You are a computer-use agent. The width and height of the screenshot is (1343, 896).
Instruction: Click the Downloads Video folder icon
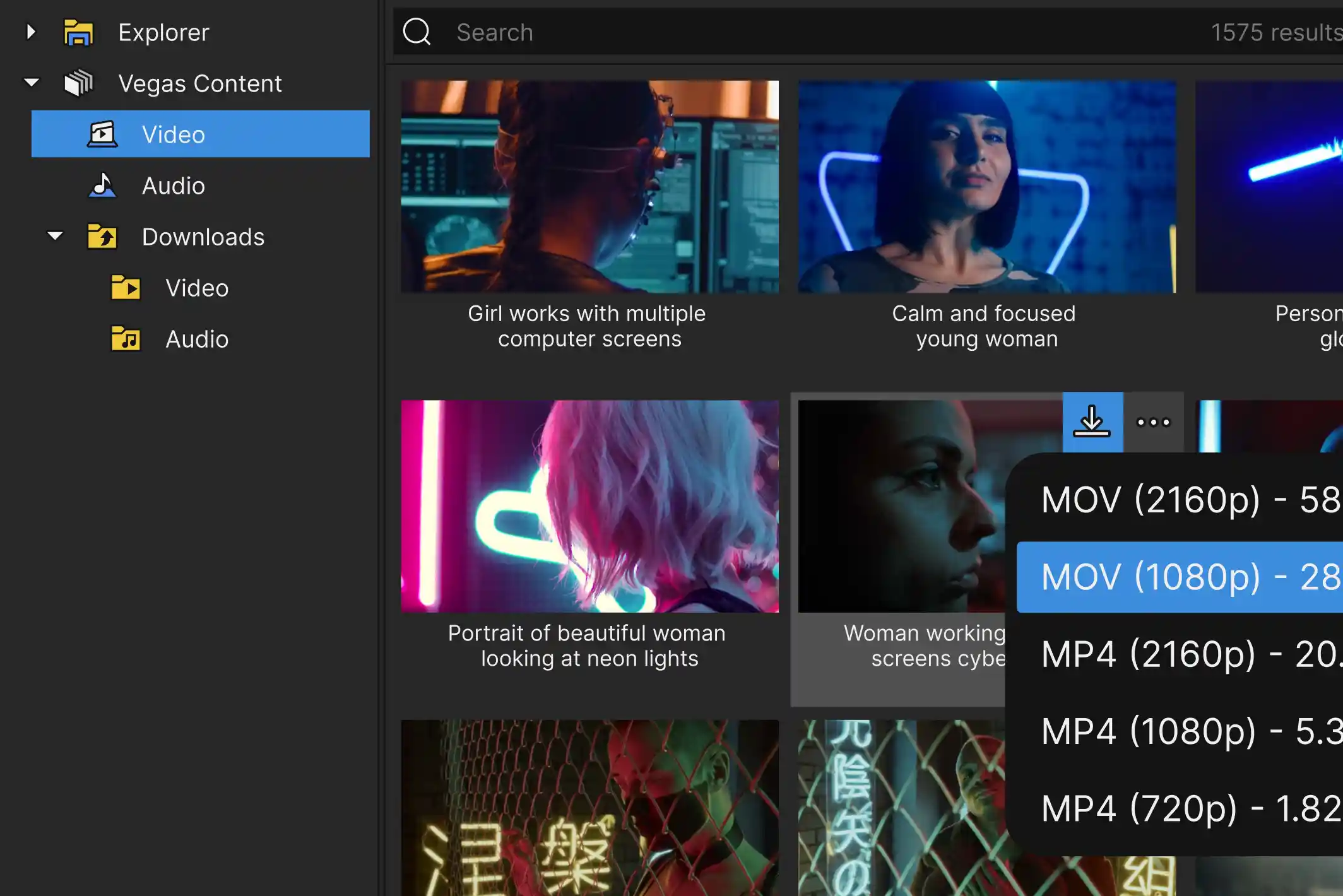pos(126,288)
